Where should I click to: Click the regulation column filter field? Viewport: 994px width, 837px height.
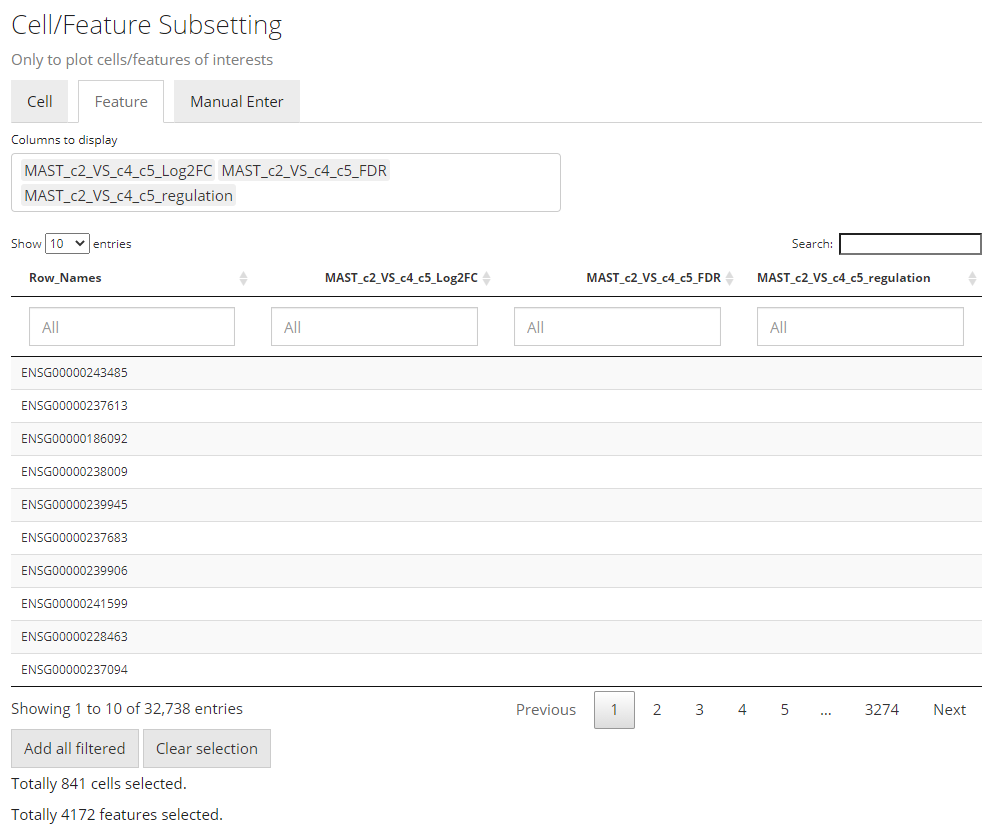tap(860, 327)
